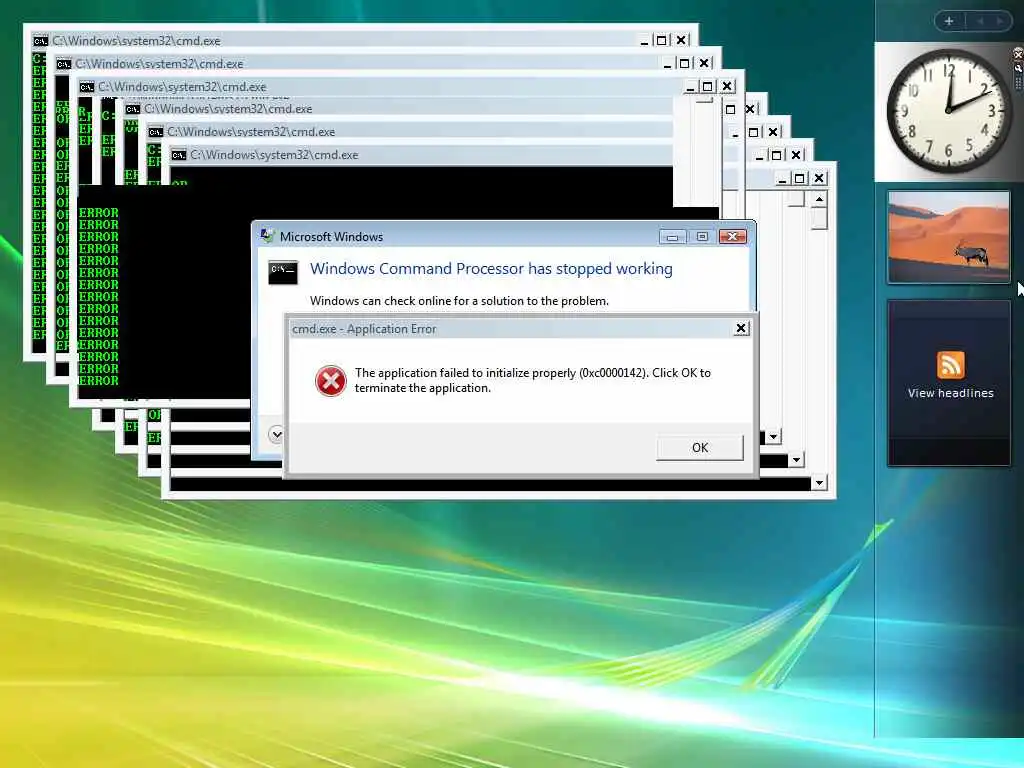Open Clock gadget options wrench icon
This screenshot has height=768, width=1024.
[x=1017, y=67]
